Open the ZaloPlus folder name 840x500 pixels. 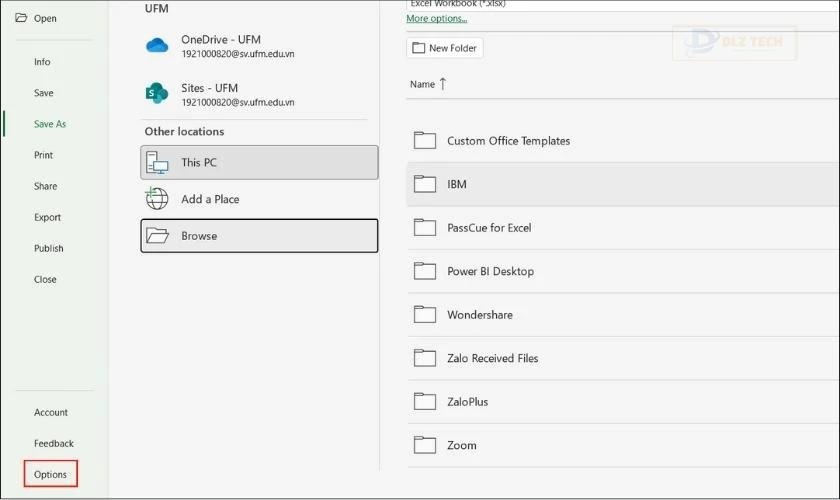coord(468,401)
